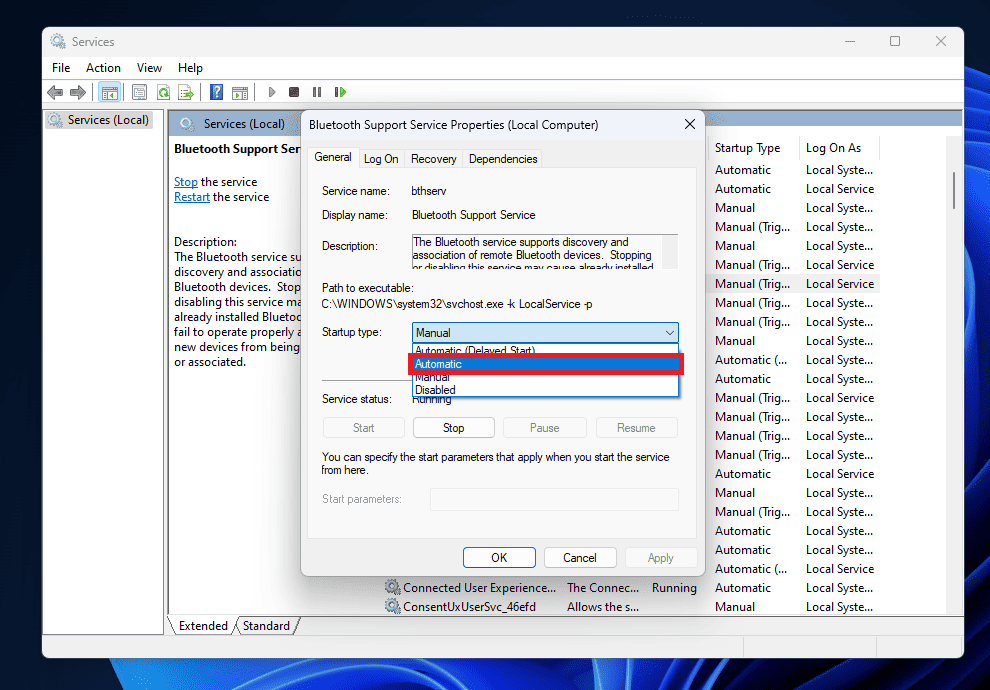Dismiss the dialog with Cancel
This screenshot has width=990, height=690.
pos(580,557)
